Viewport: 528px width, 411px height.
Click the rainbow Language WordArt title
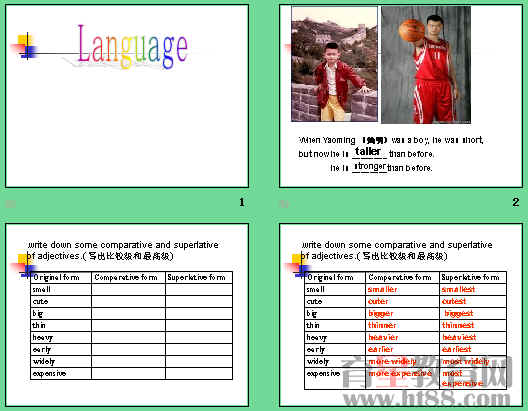click(x=133, y=46)
